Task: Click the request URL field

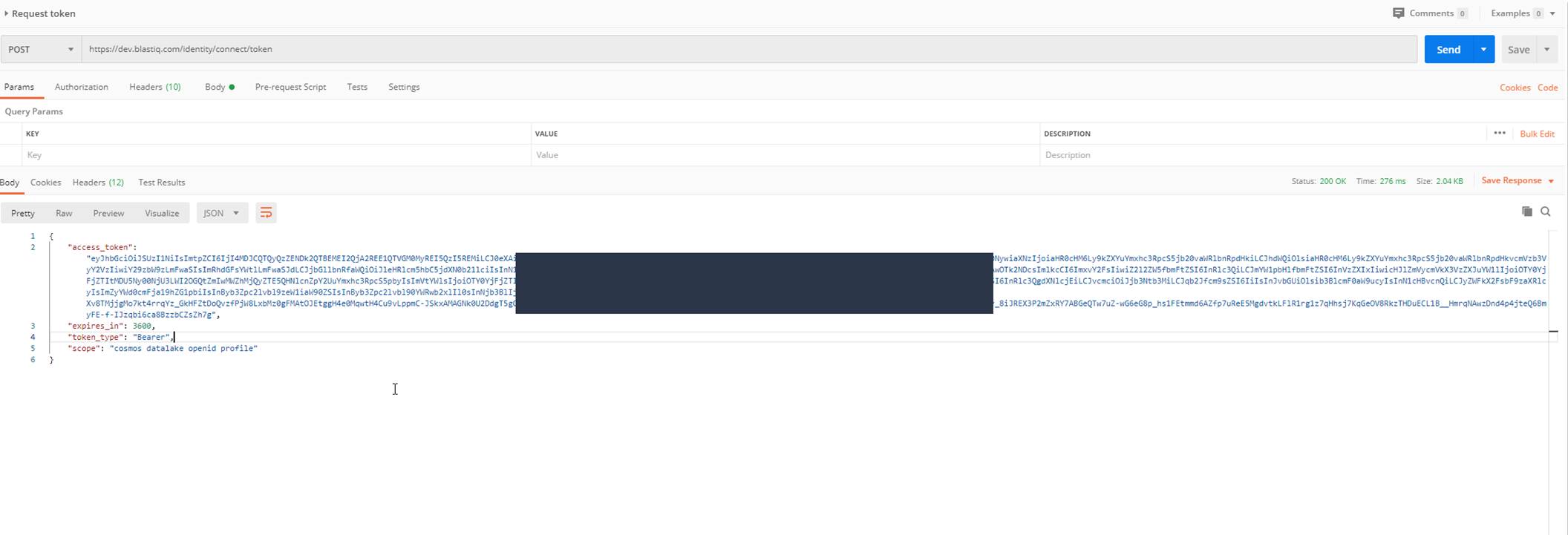Action: point(750,49)
